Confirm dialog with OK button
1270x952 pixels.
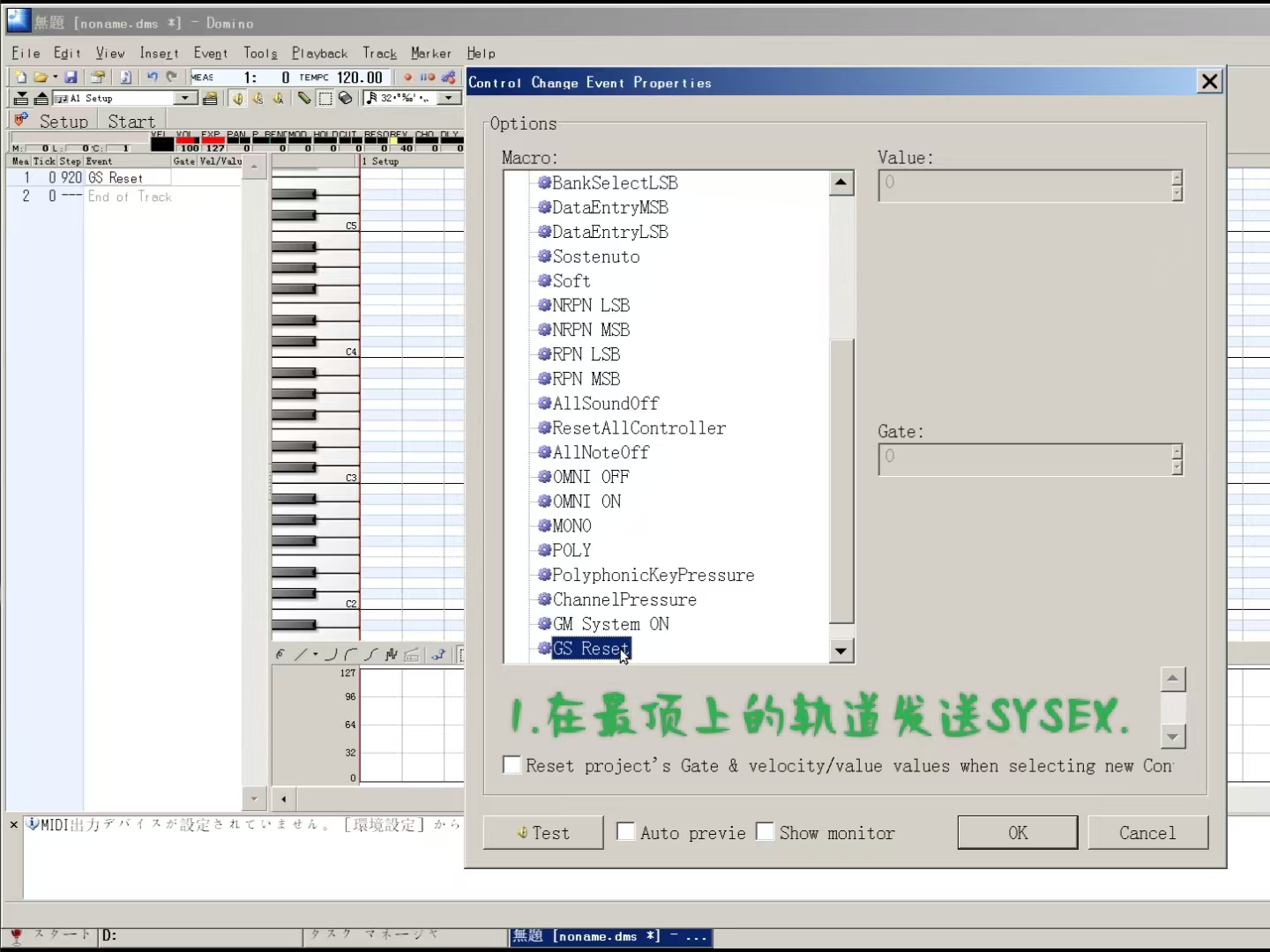click(x=1018, y=832)
